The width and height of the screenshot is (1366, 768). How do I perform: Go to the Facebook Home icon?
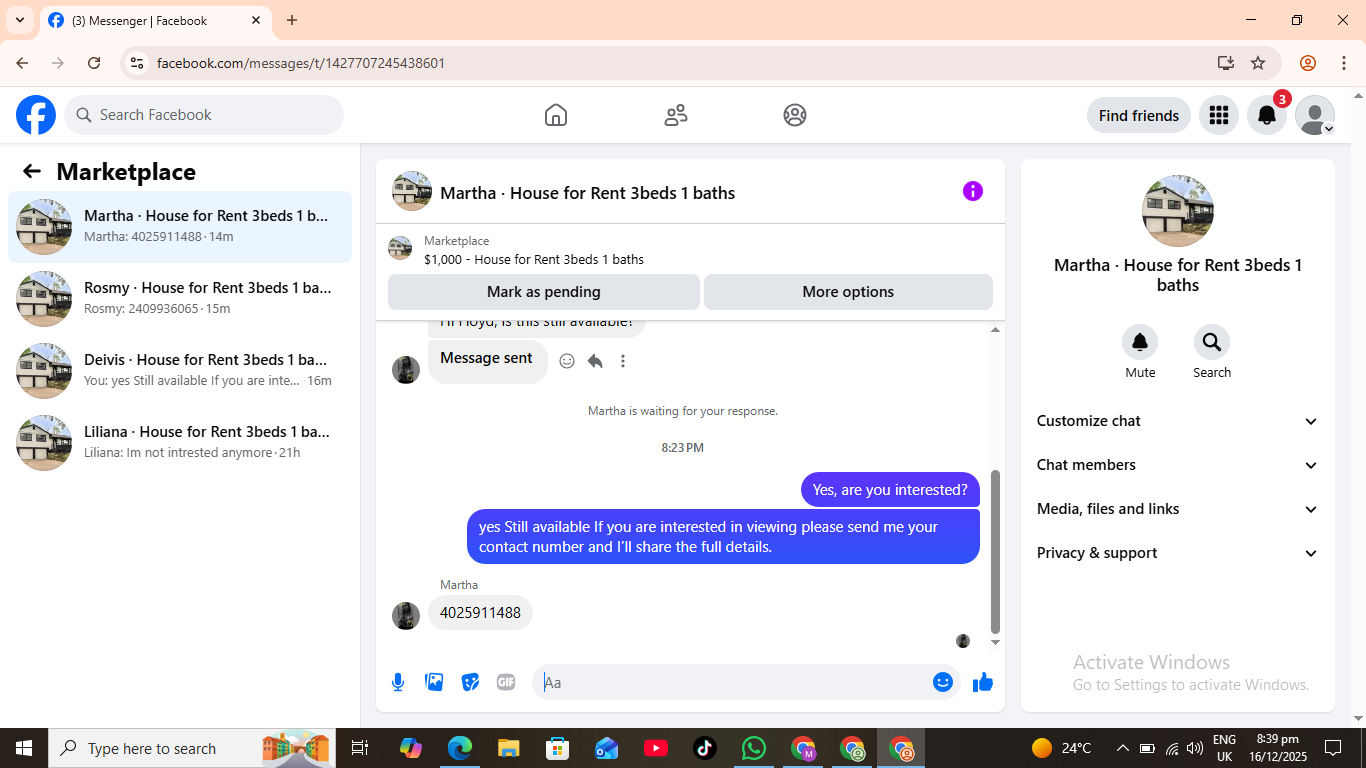tap(556, 115)
